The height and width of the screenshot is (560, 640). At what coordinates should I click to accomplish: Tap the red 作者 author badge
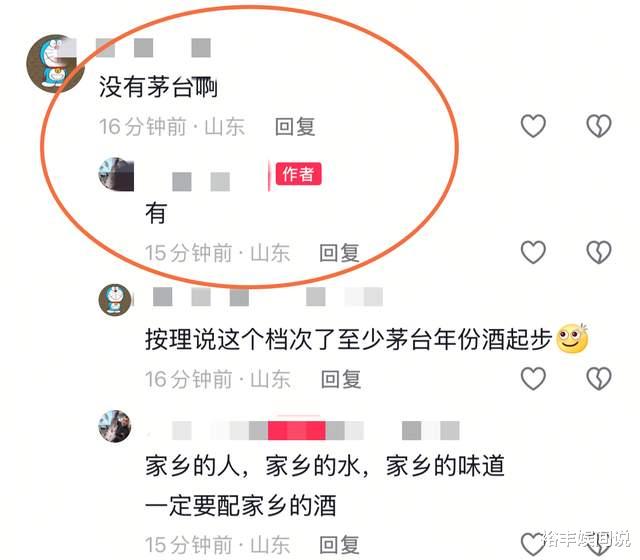pyautogui.click(x=298, y=174)
